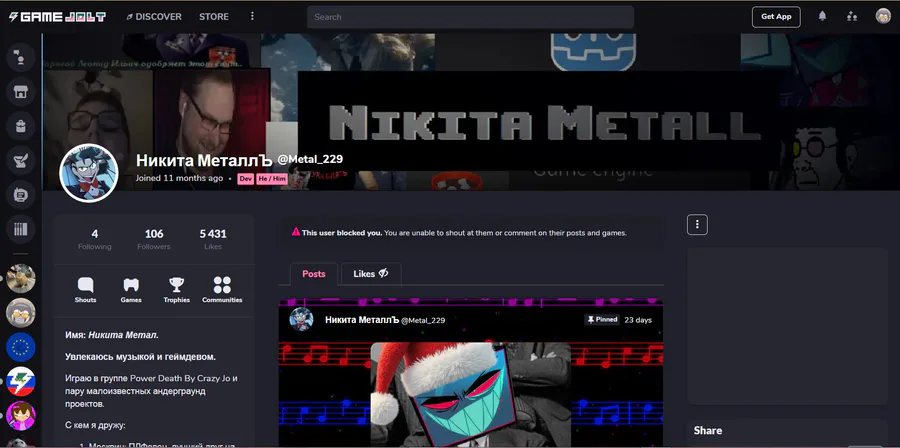View the 5 431 Likes count
The width and height of the screenshot is (900, 448).
(x=213, y=239)
